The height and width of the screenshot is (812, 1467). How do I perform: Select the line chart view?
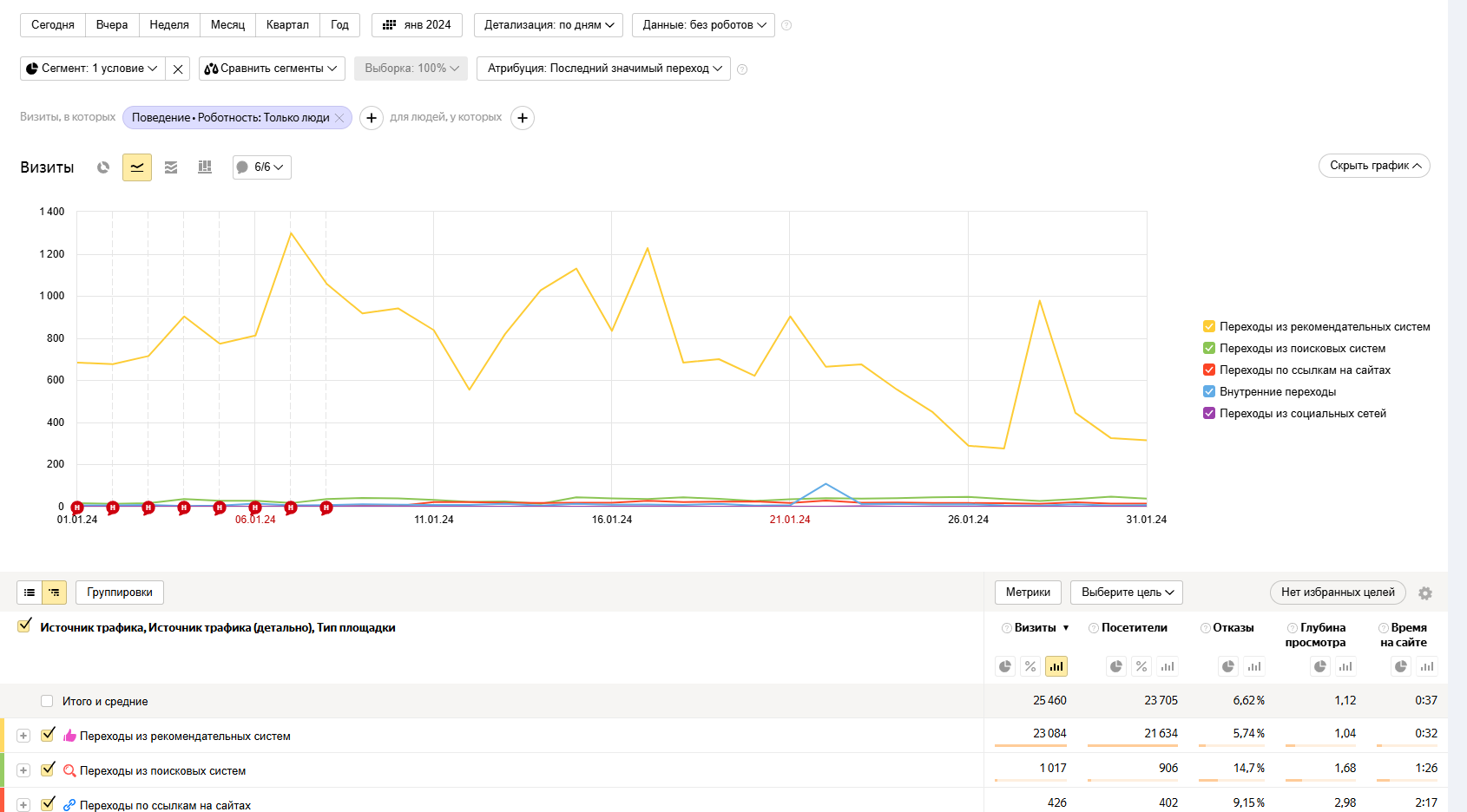137,167
